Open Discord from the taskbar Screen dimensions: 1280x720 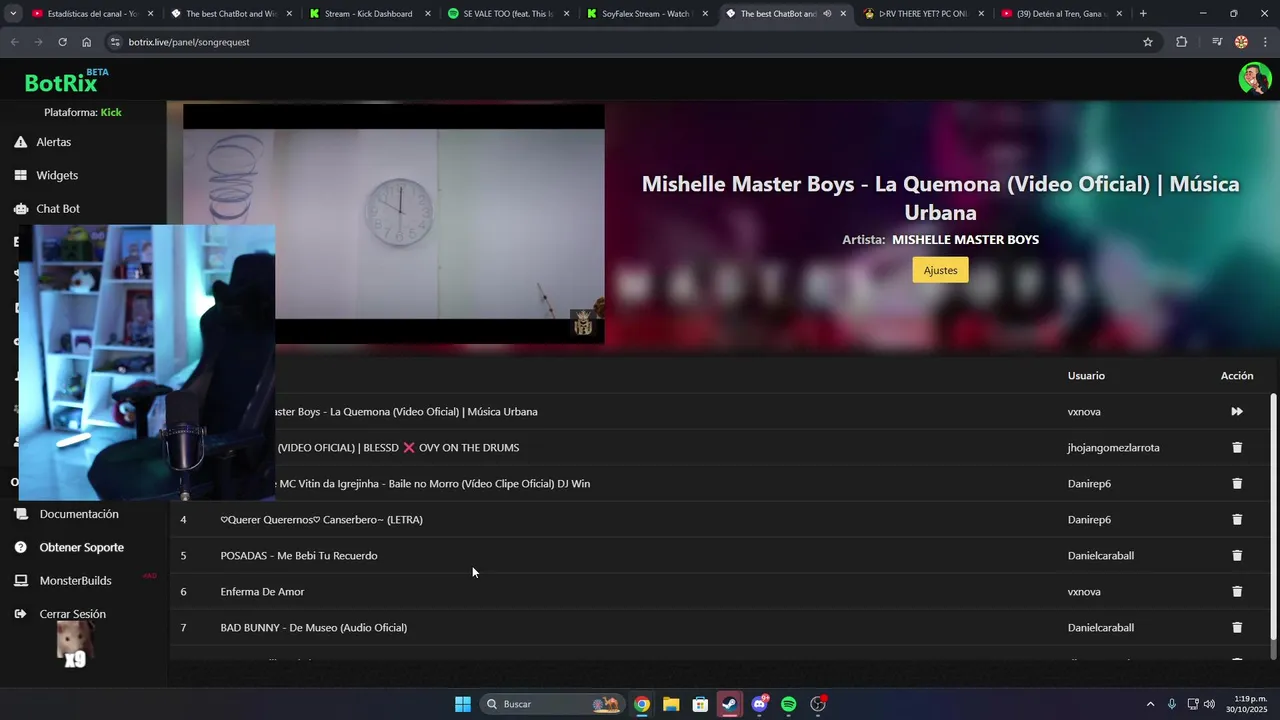[760, 704]
